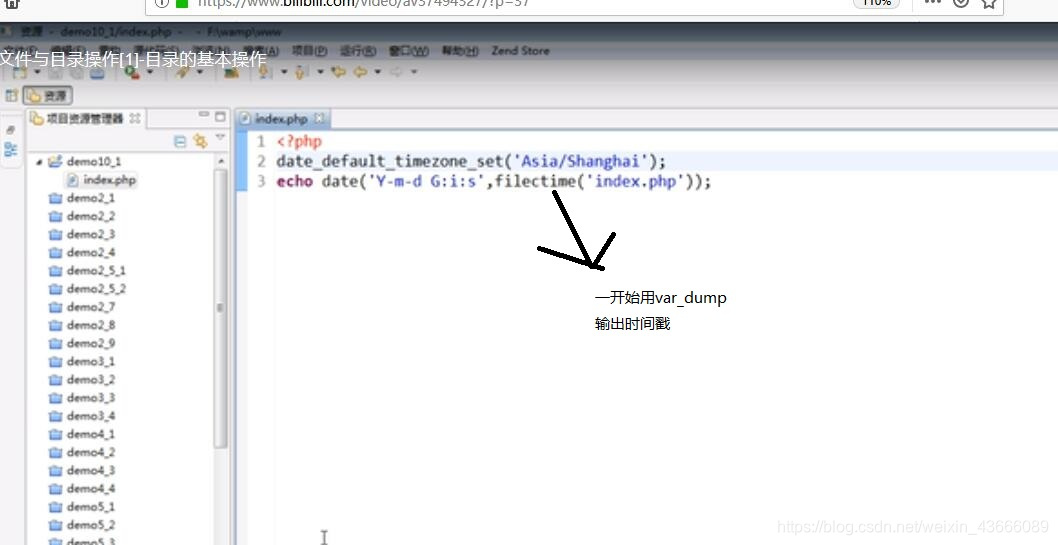Click the greyed Forward navigation arrow
Screen dimensions: 1058x545
tap(396, 71)
